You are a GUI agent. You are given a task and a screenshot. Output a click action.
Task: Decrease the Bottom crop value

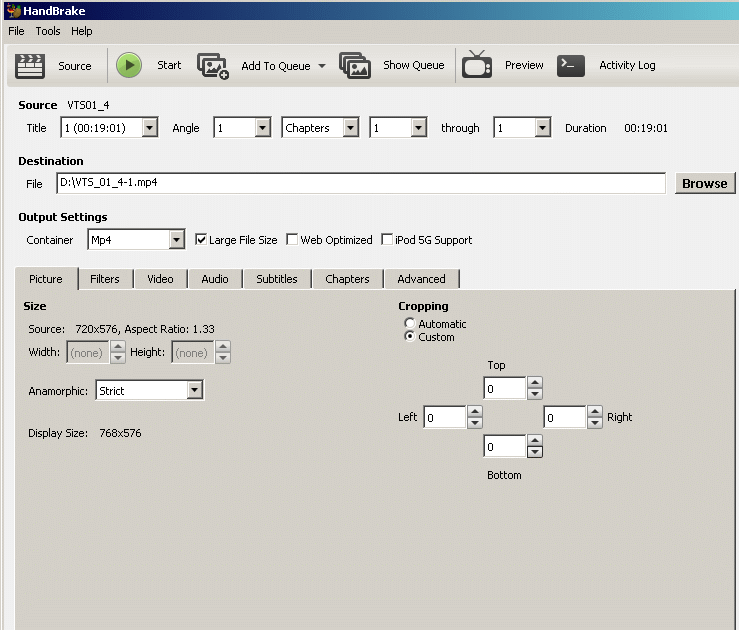click(535, 452)
